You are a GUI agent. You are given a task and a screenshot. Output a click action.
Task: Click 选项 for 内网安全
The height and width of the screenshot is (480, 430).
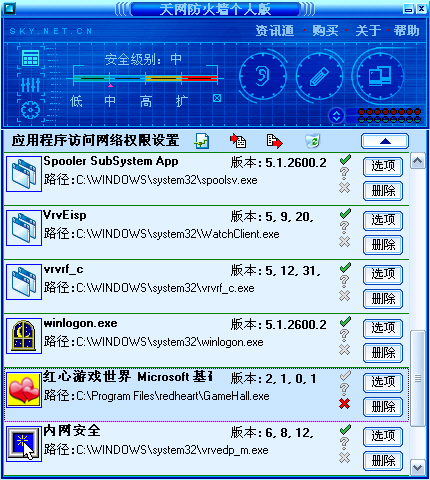(x=383, y=436)
